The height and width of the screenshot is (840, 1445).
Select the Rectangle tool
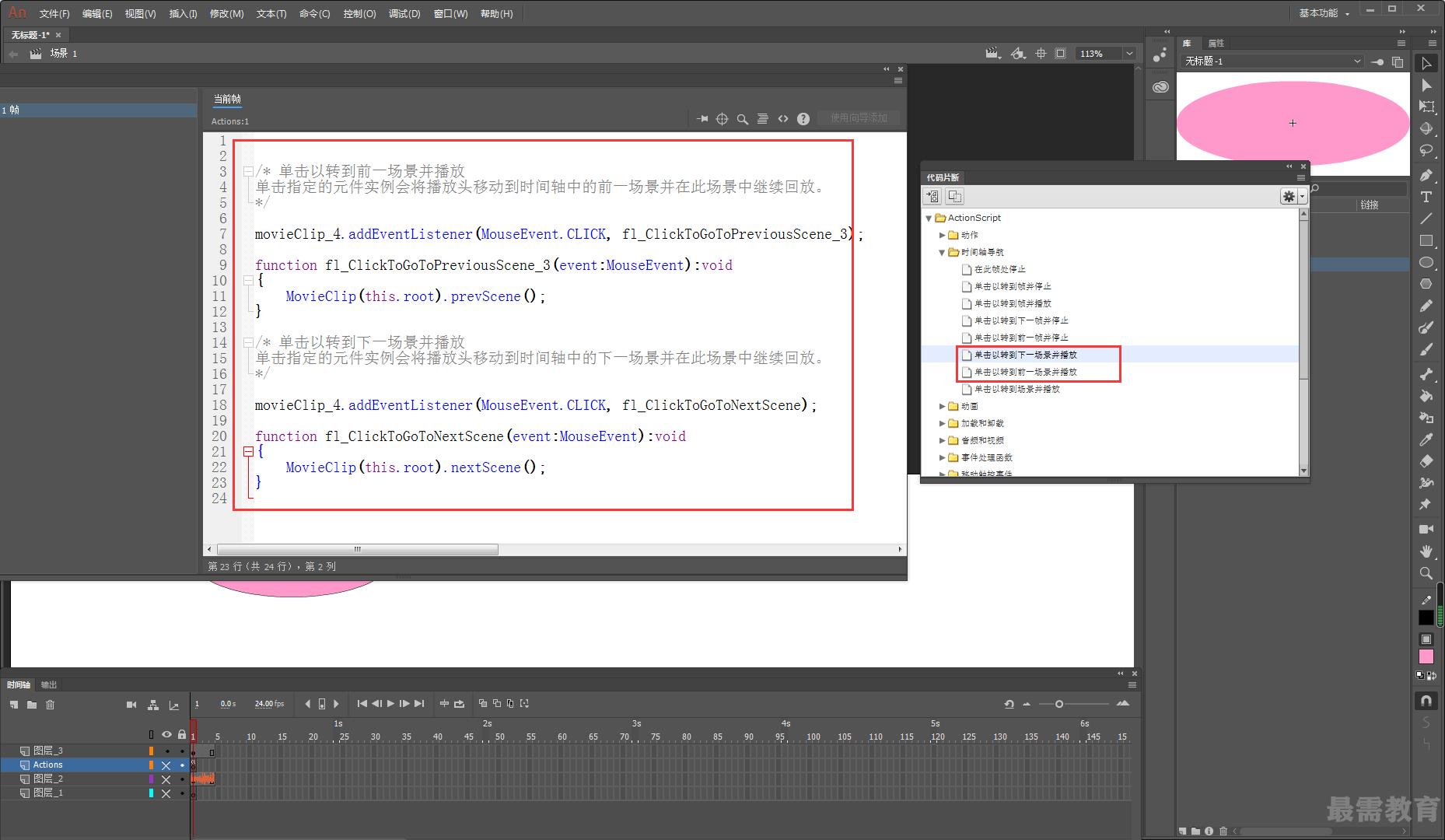pos(1426,241)
